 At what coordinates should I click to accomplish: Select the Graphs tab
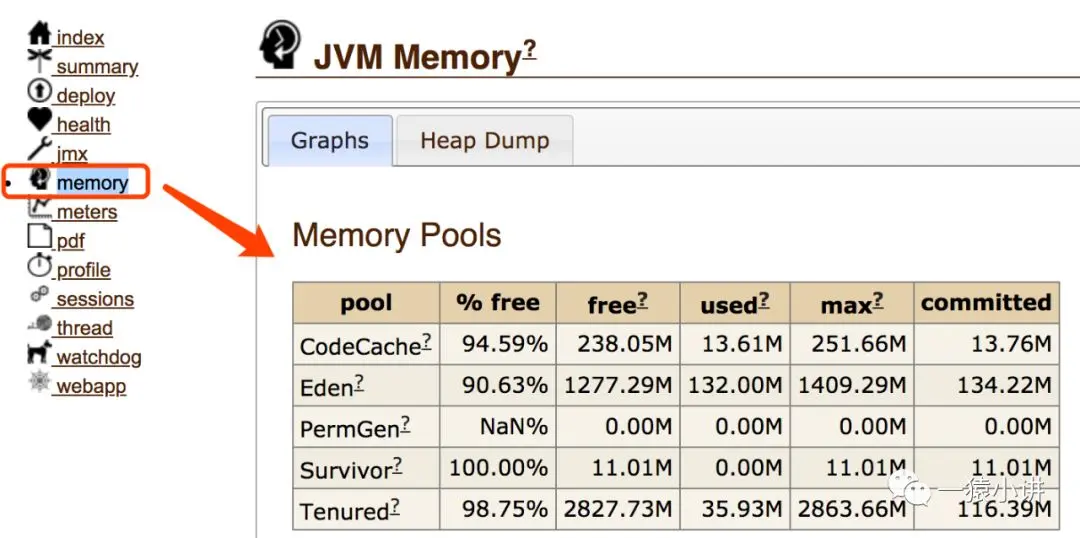click(330, 141)
